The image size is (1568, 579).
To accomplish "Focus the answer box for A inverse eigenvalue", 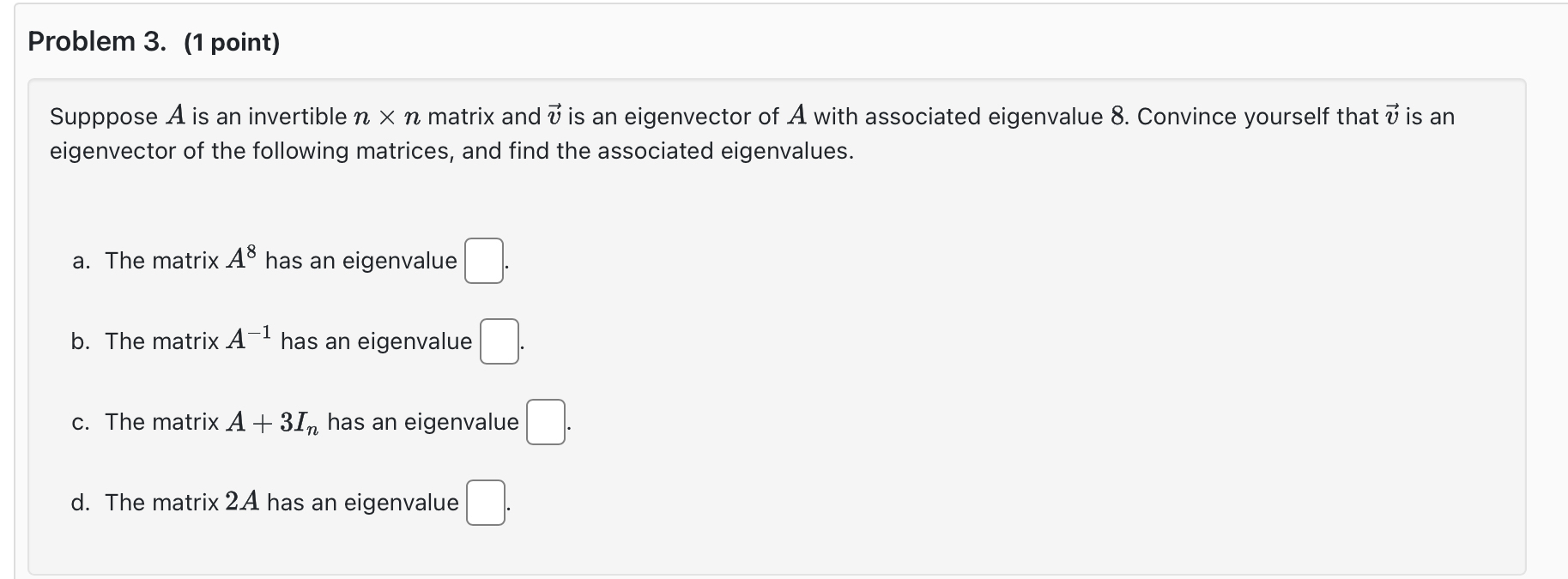I will pyautogui.click(x=499, y=341).
